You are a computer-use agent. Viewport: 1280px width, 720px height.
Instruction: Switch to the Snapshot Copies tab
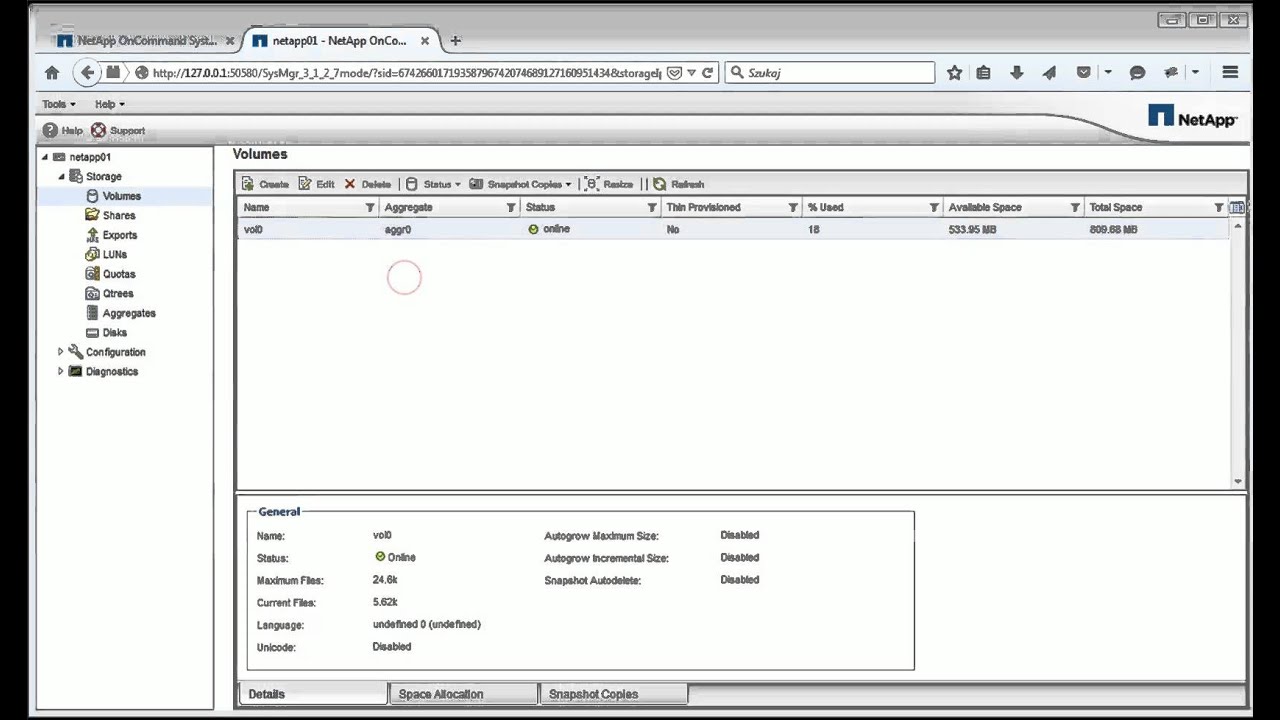pos(613,694)
